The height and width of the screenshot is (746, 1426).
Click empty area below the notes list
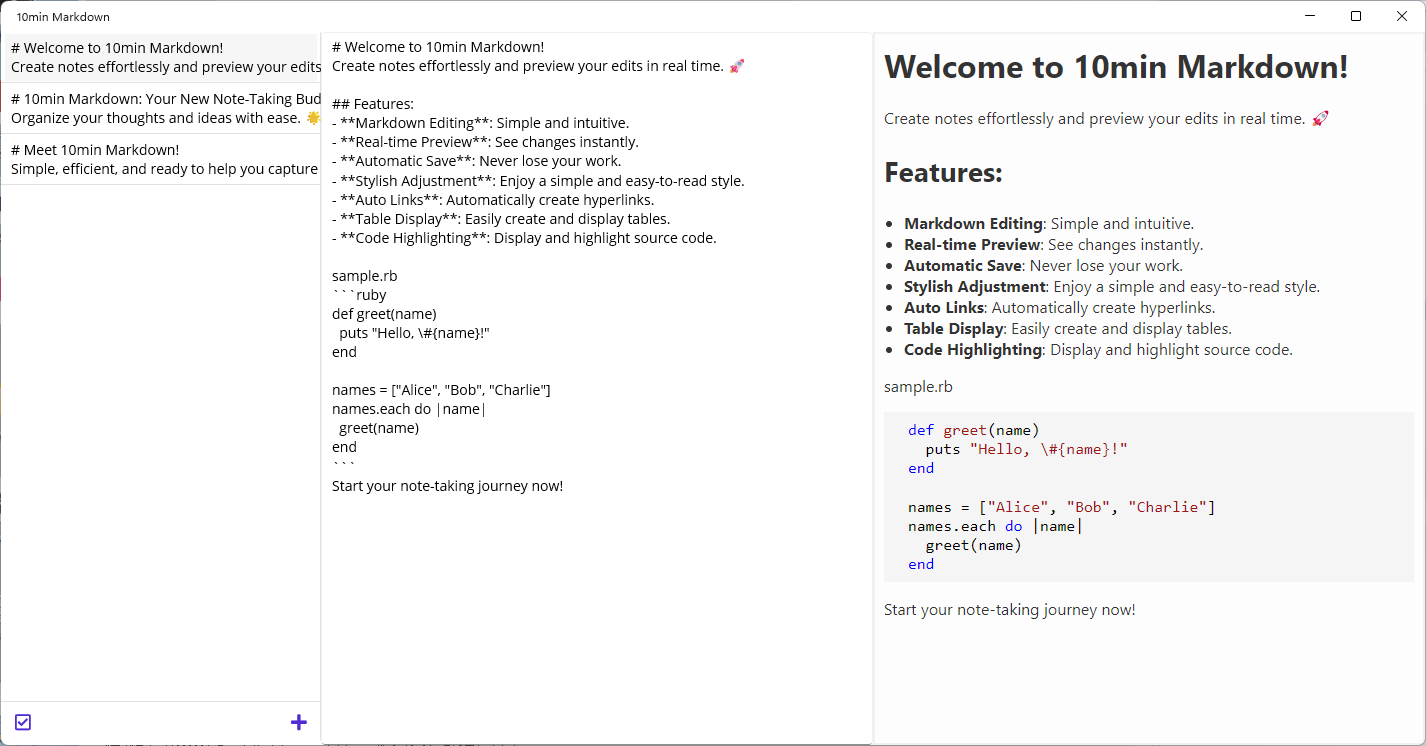point(160,440)
